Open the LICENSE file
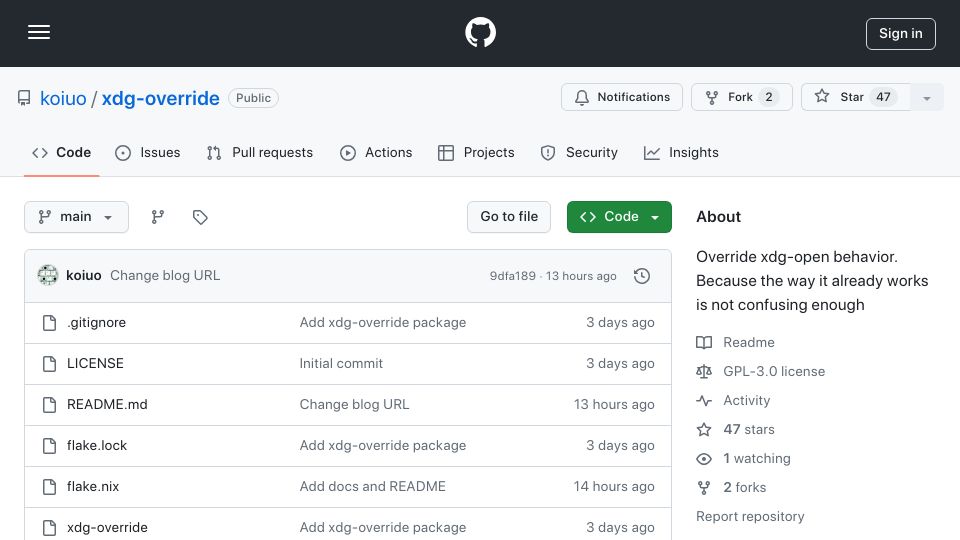Viewport: 960px width, 540px height. coord(96,364)
